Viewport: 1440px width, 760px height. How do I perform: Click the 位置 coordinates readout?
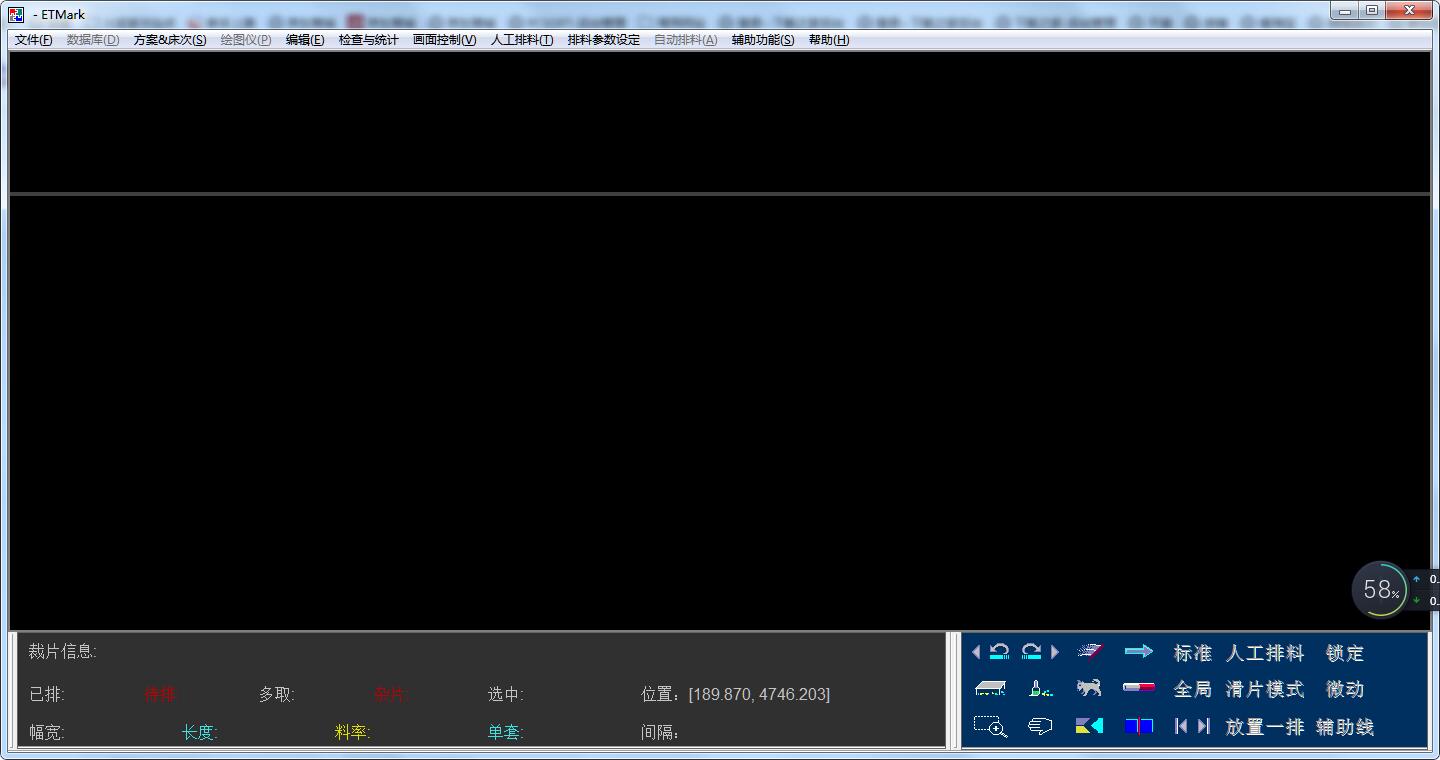point(735,694)
